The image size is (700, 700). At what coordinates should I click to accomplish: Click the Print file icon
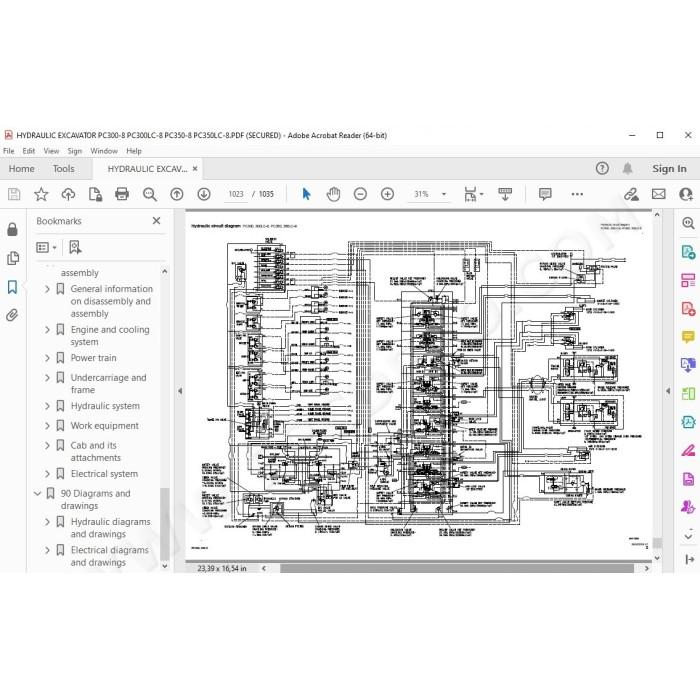pos(122,194)
